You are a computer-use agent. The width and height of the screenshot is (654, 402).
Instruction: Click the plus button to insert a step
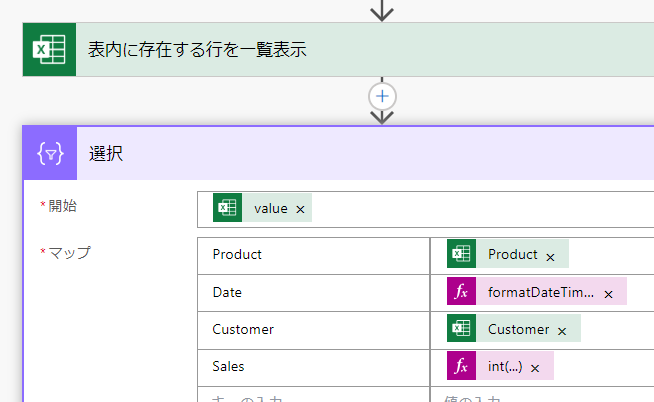382,96
